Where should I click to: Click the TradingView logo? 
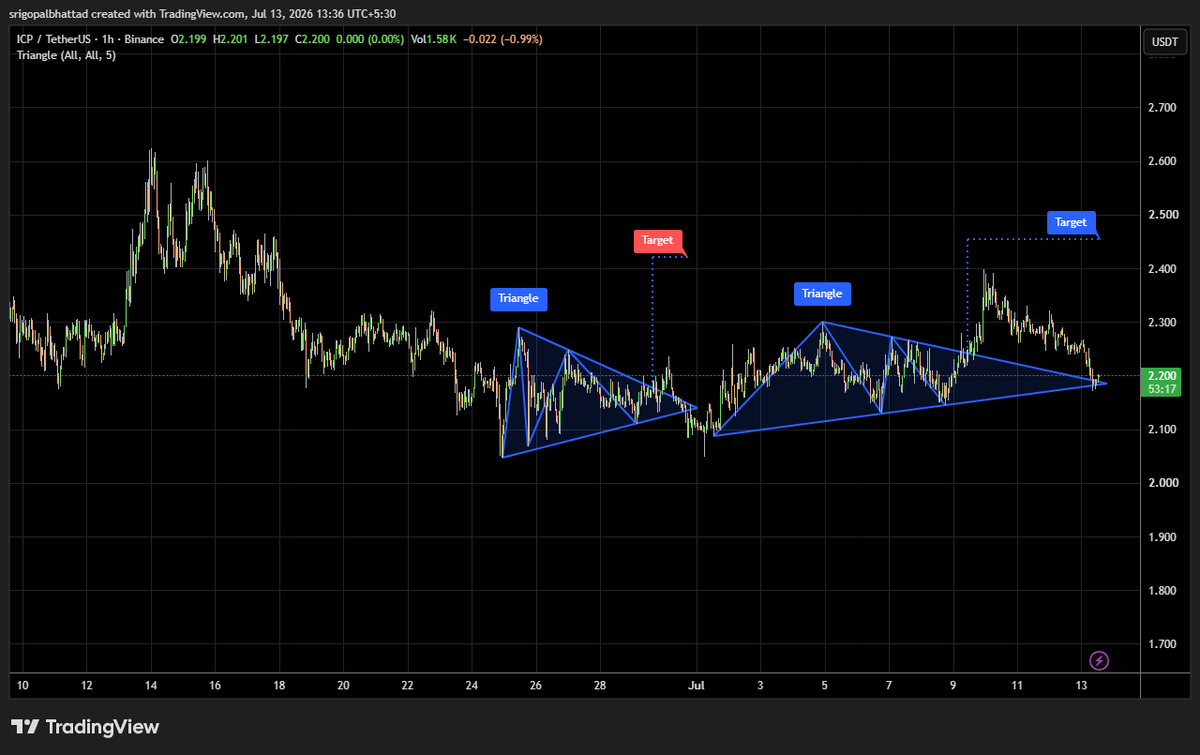coord(85,727)
